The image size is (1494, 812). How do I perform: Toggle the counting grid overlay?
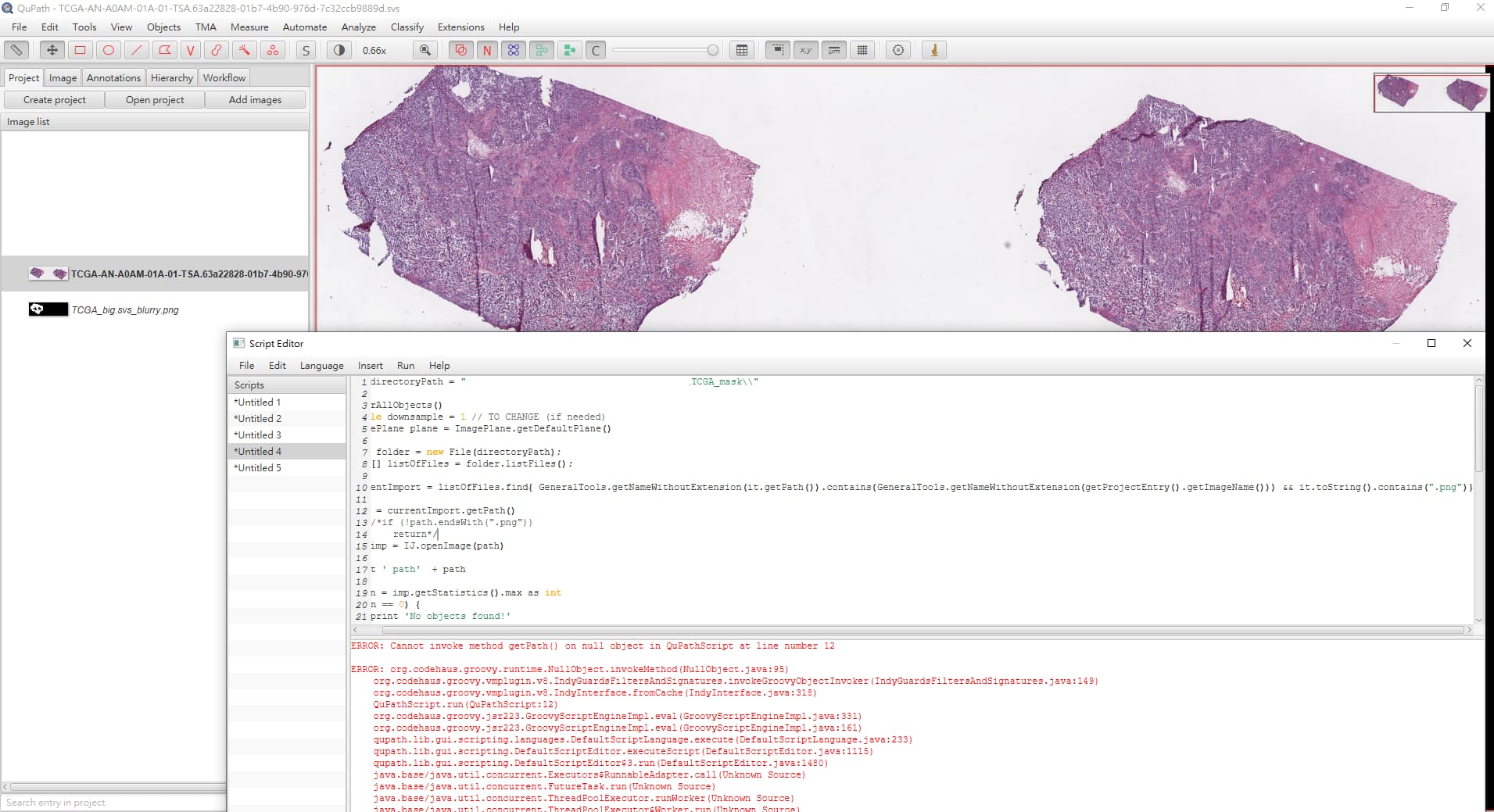point(863,50)
